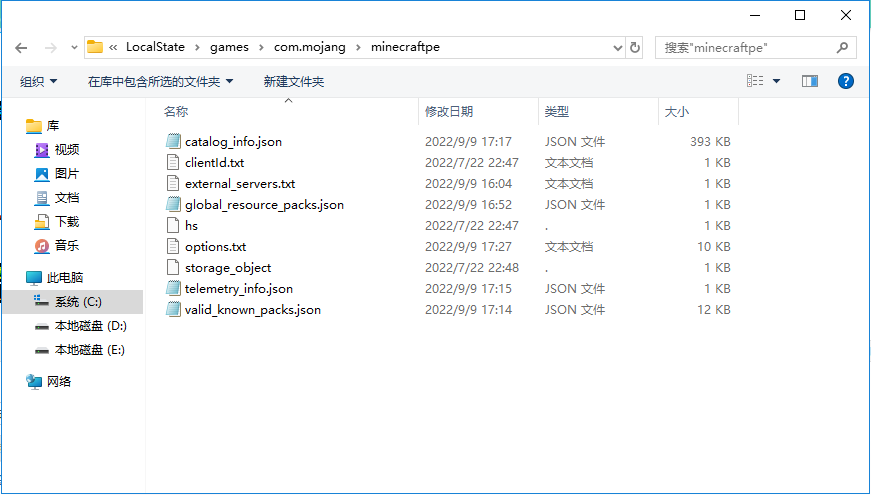The height and width of the screenshot is (495, 871).
Task: Select file name telemetry_info.json
Action: pos(239,289)
